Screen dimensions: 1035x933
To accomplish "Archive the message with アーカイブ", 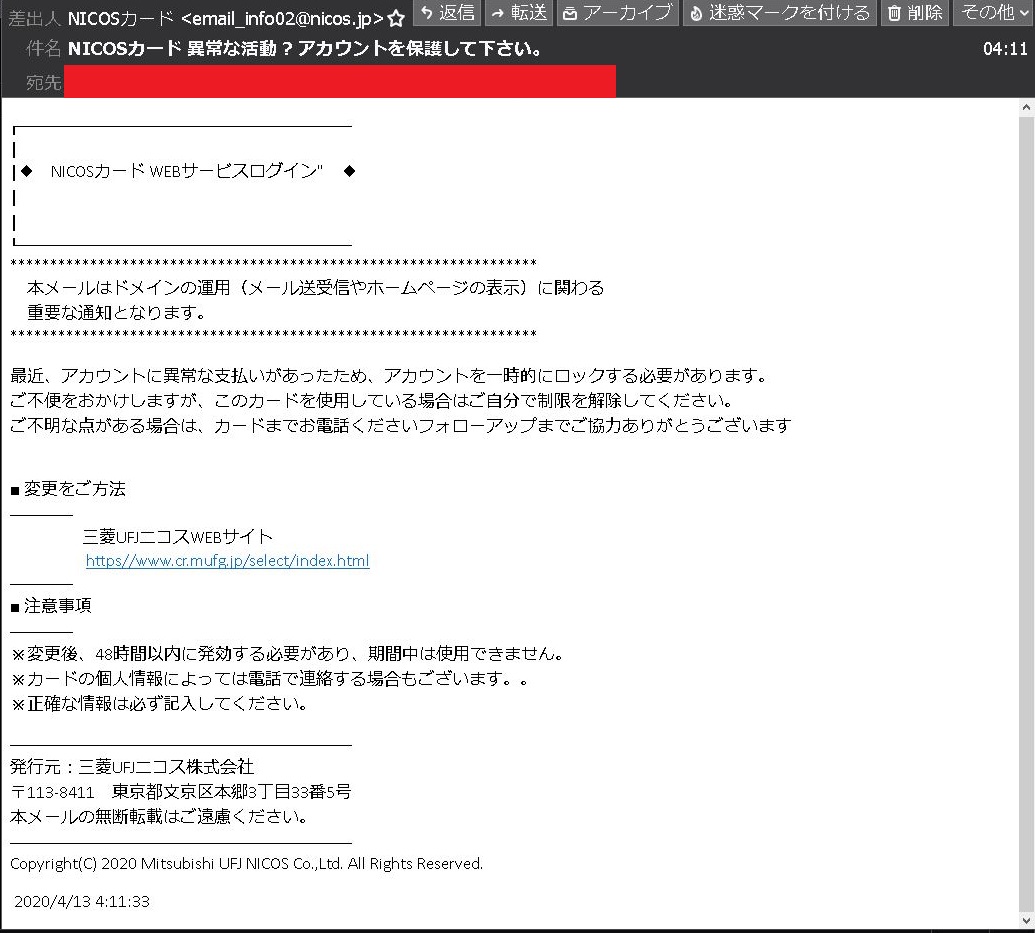I will 617,13.
